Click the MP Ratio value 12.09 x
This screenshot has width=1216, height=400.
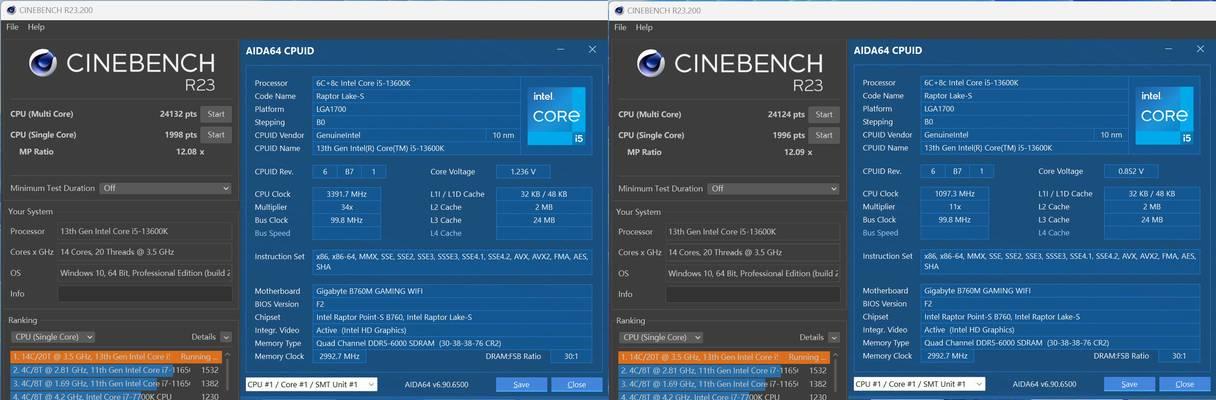click(798, 152)
